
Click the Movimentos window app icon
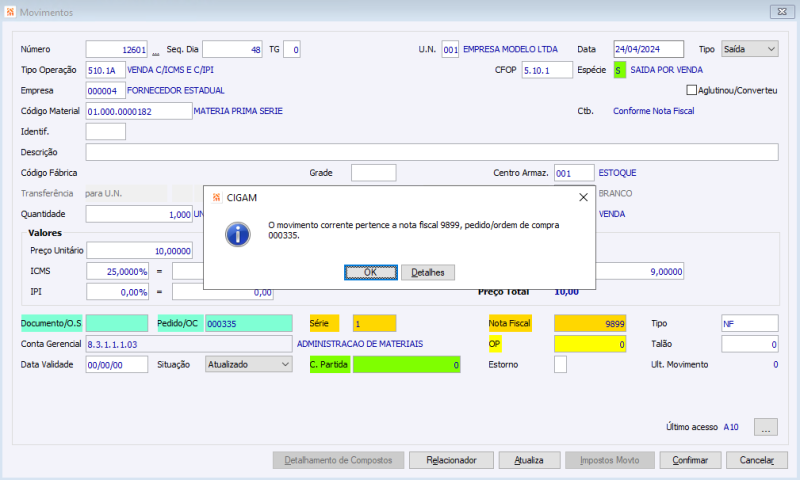coord(10,12)
